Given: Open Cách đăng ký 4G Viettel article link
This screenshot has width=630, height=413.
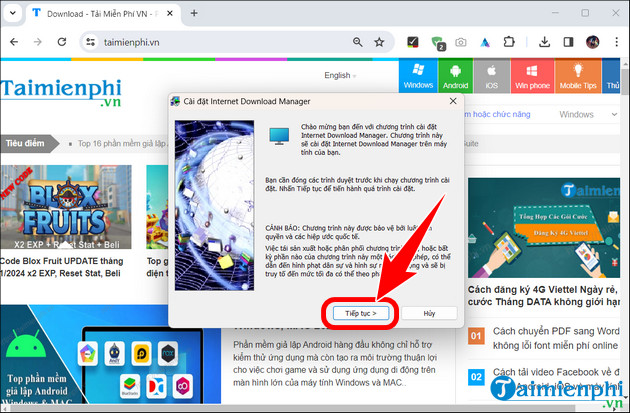Looking at the screenshot, I should point(542,296).
